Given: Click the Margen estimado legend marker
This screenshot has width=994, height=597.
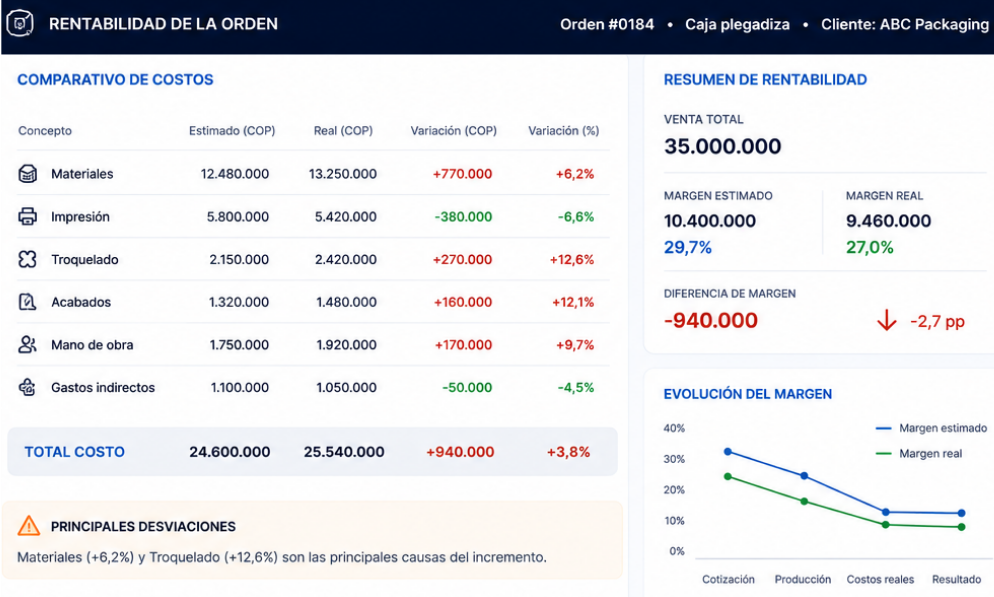Looking at the screenshot, I should [x=883, y=428].
